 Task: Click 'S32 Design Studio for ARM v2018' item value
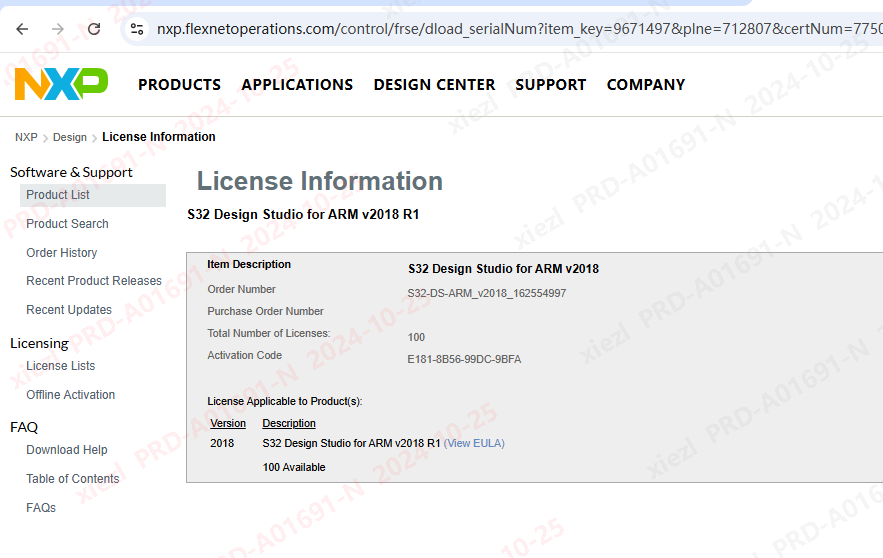click(x=503, y=269)
